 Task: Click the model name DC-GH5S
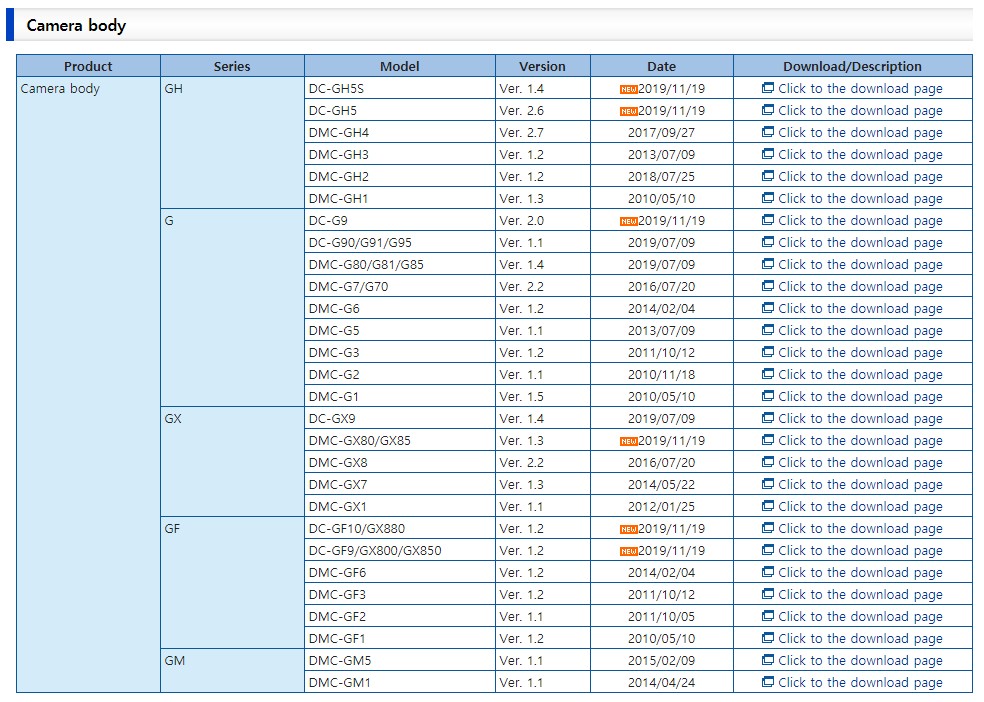(336, 88)
